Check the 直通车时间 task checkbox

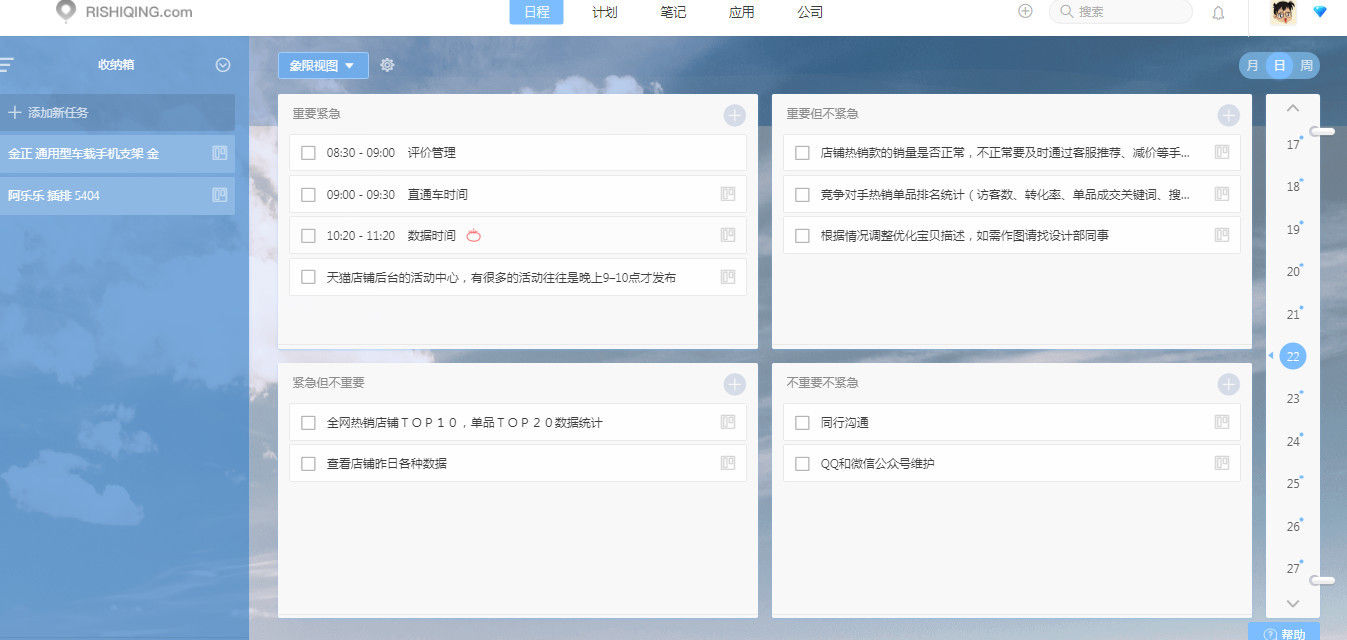(308, 194)
